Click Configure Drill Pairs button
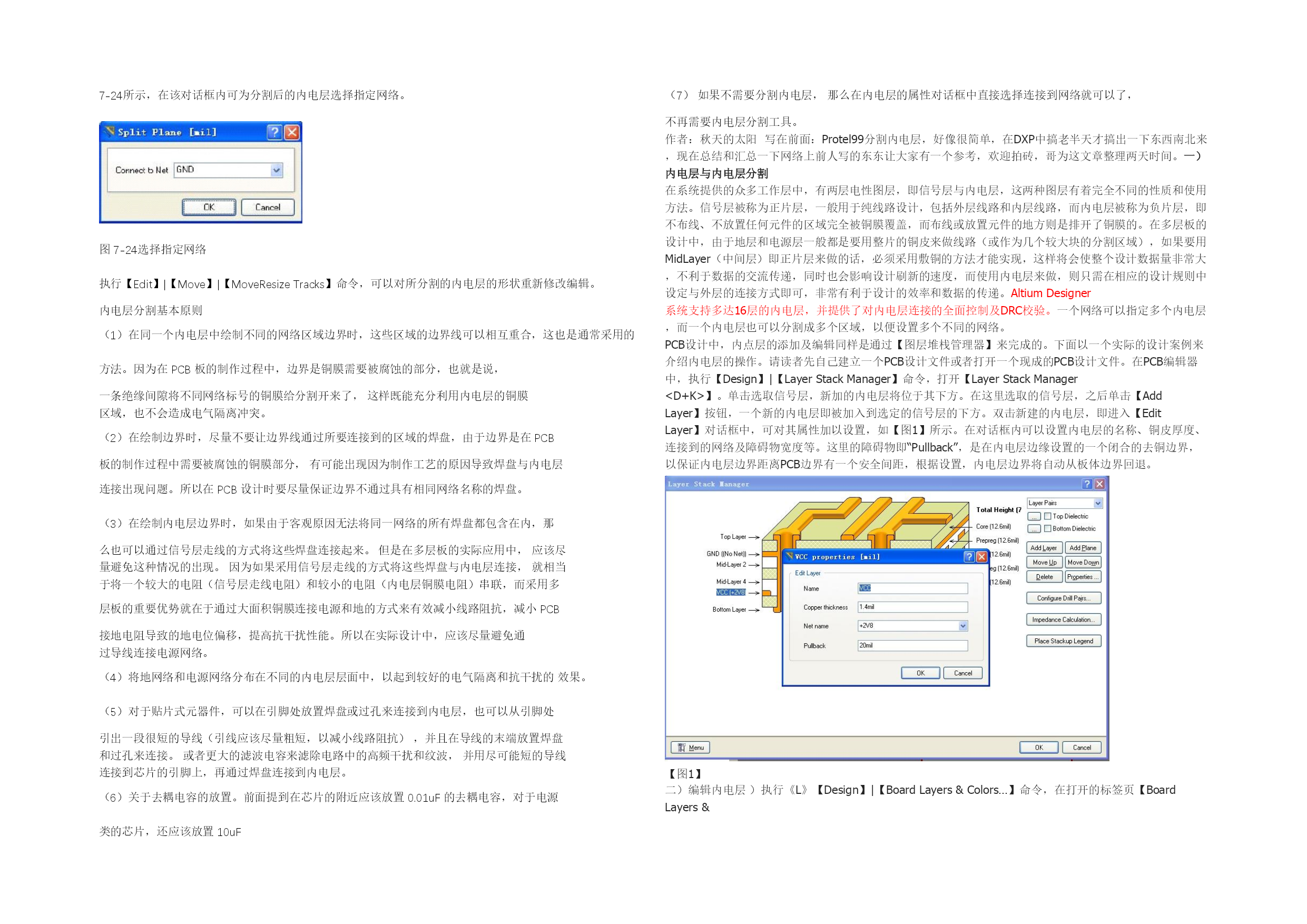The width and height of the screenshot is (1307, 924). coord(1064,598)
